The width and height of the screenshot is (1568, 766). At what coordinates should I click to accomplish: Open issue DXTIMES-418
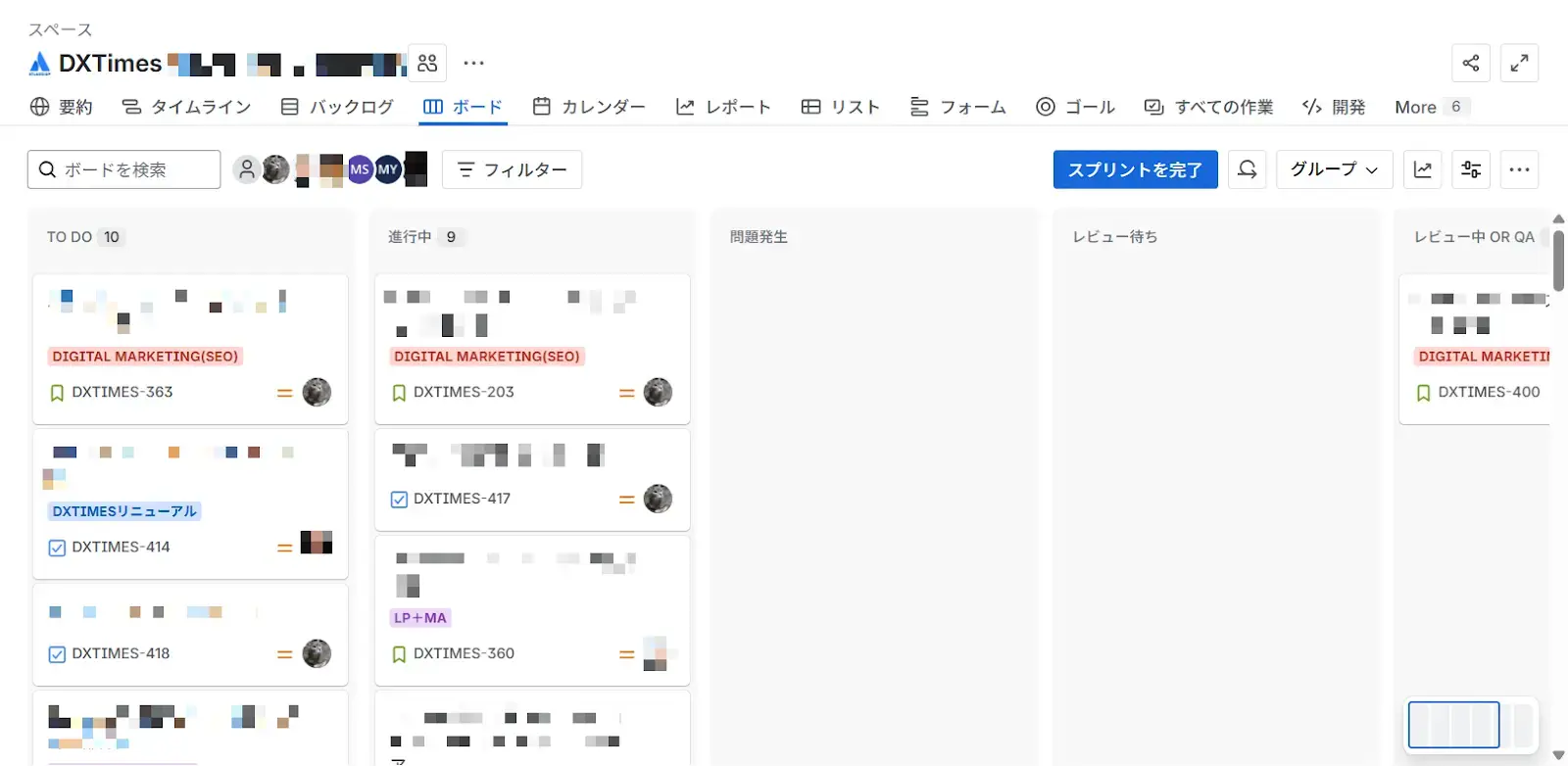(121, 653)
